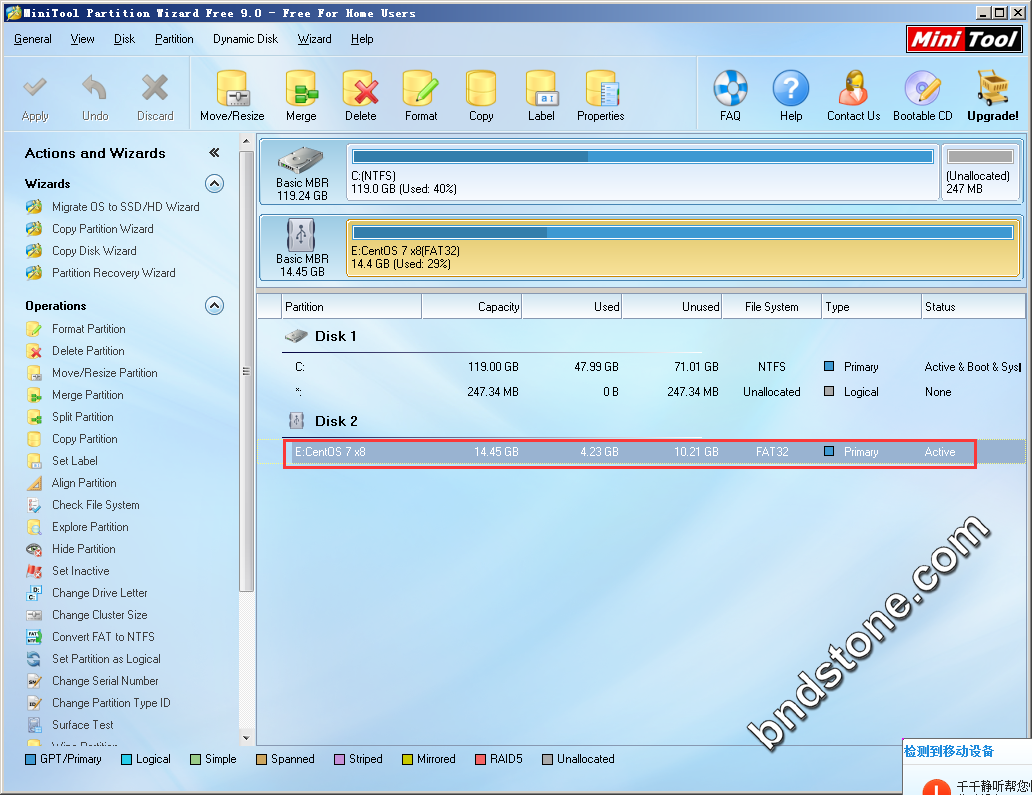Launch Copy Partition Wizard
The width and height of the screenshot is (1032, 795).
click(x=103, y=229)
